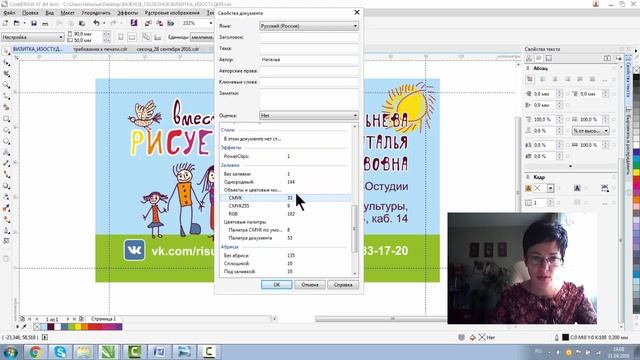The width and height of the screenshot is (640, 360).
Task: Click the no-fill X swatch in document palette
Action: click(x=38, y=327)
